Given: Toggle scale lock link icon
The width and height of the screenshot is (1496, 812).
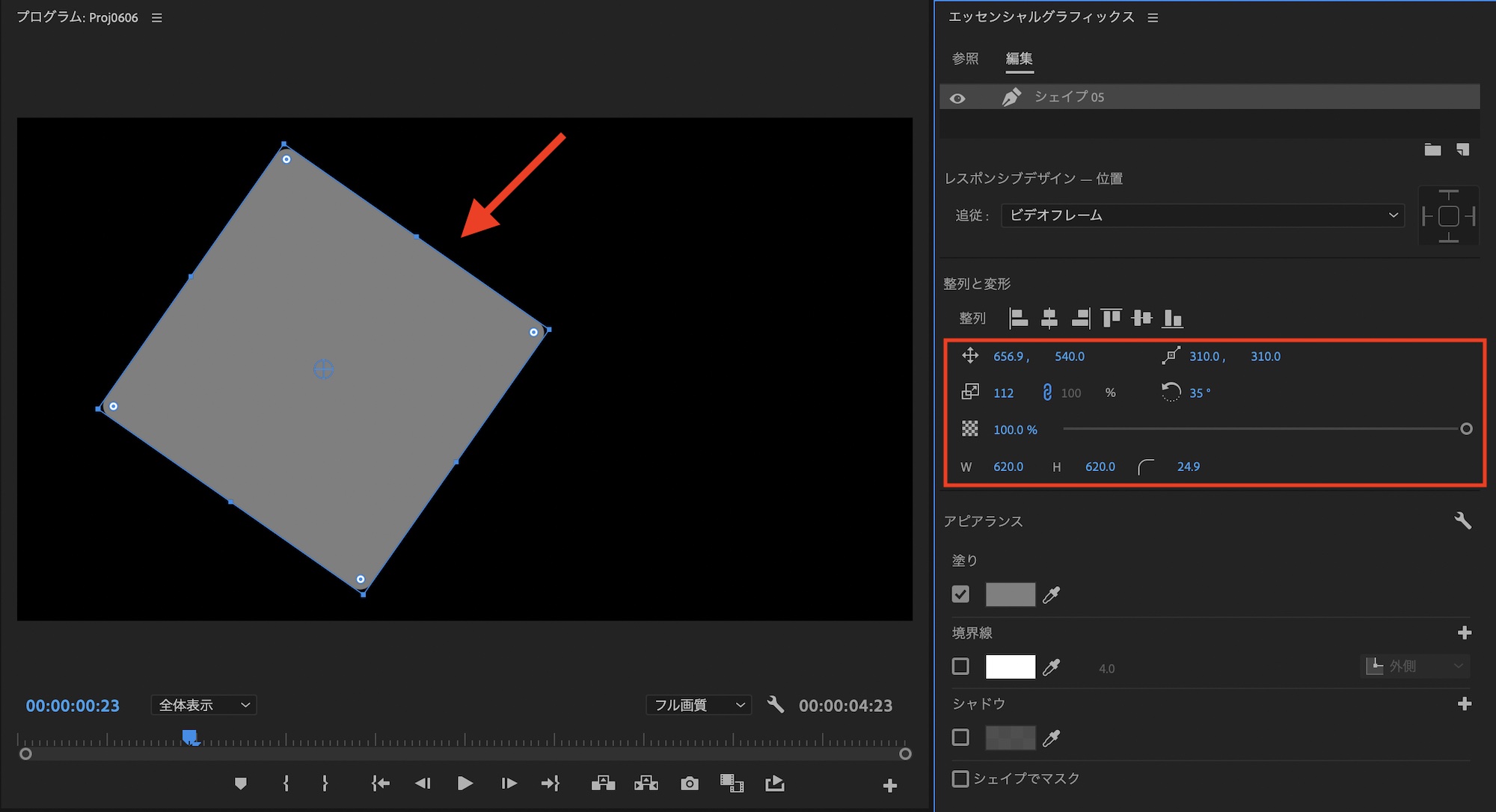Looking at the screenshot, I should click(1047, 393).
